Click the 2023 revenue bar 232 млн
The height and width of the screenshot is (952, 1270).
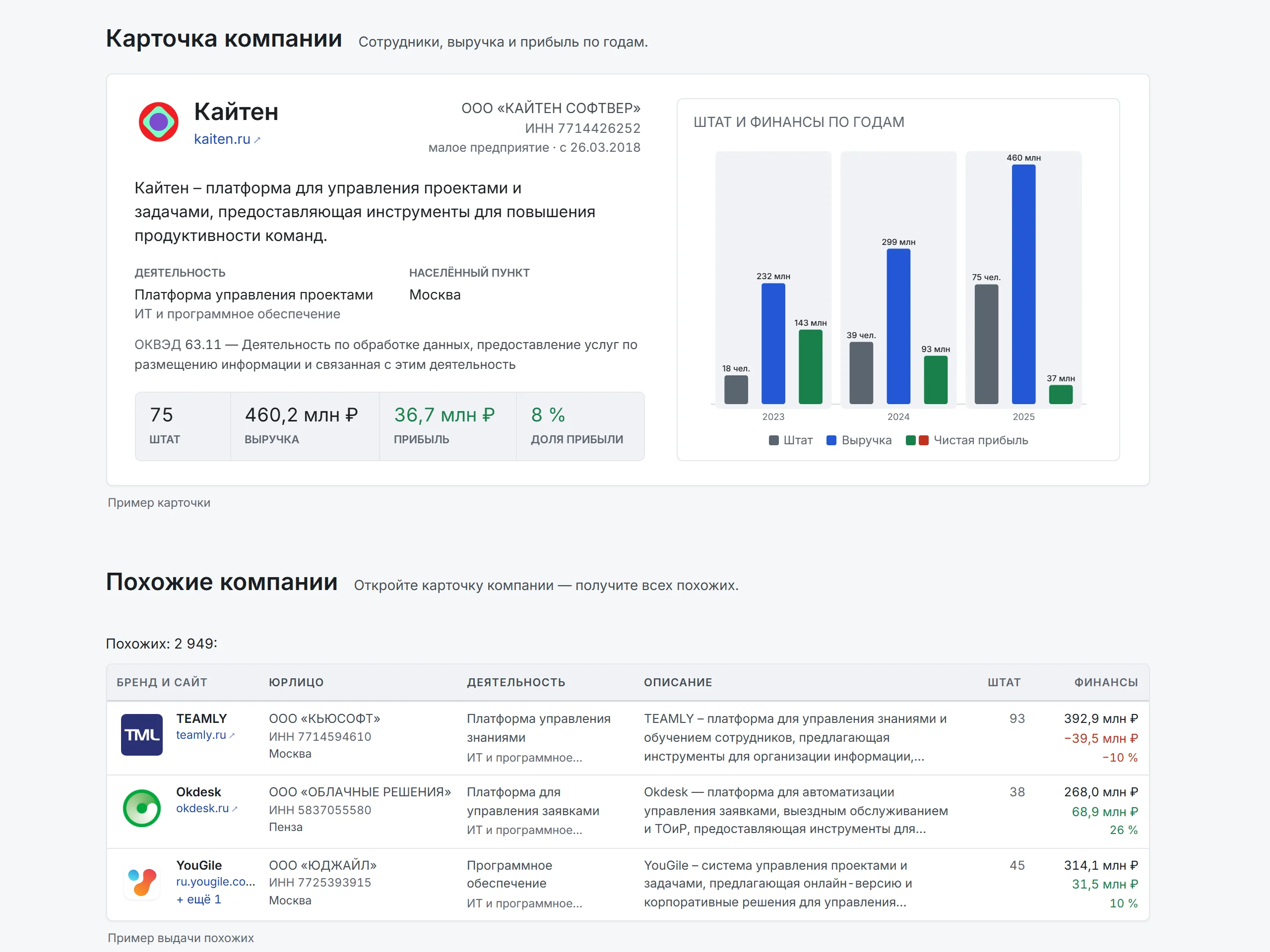click(x=773, y=343)
